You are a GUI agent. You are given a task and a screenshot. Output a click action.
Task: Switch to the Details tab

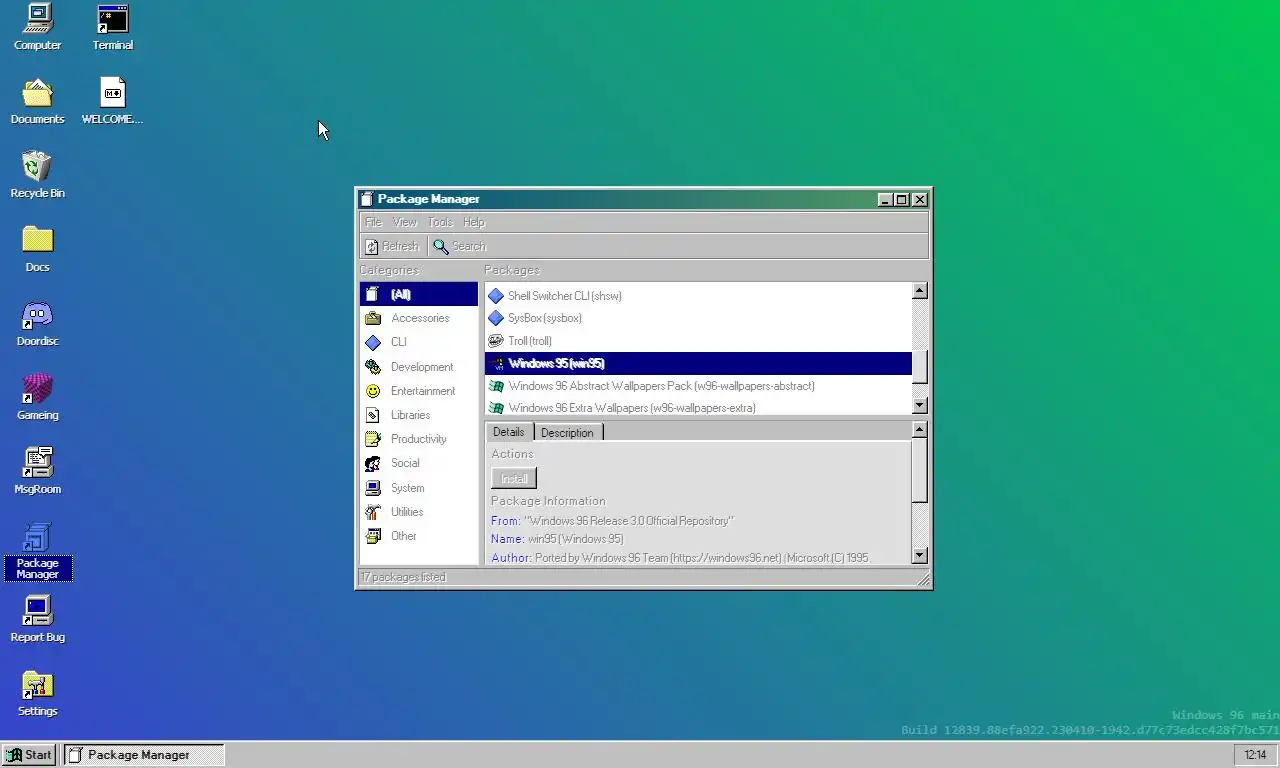pos(509,432)
